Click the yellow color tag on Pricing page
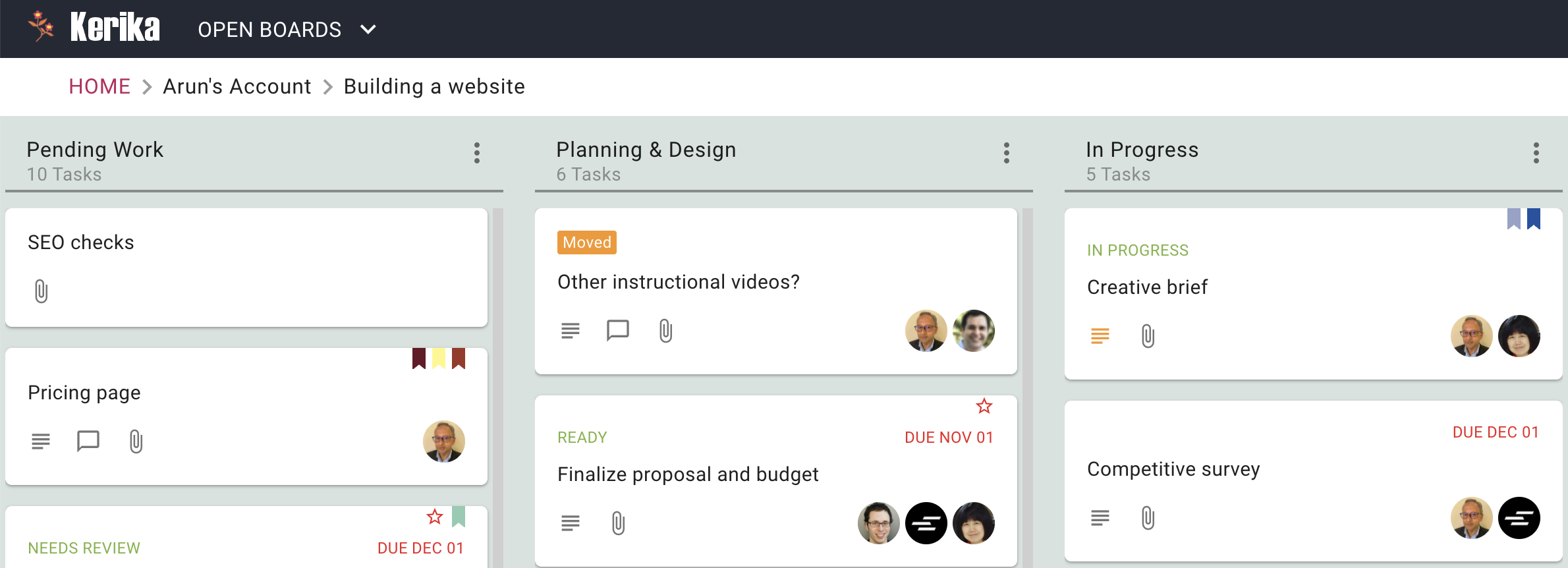1568x568 pixels. coord(439,358)
